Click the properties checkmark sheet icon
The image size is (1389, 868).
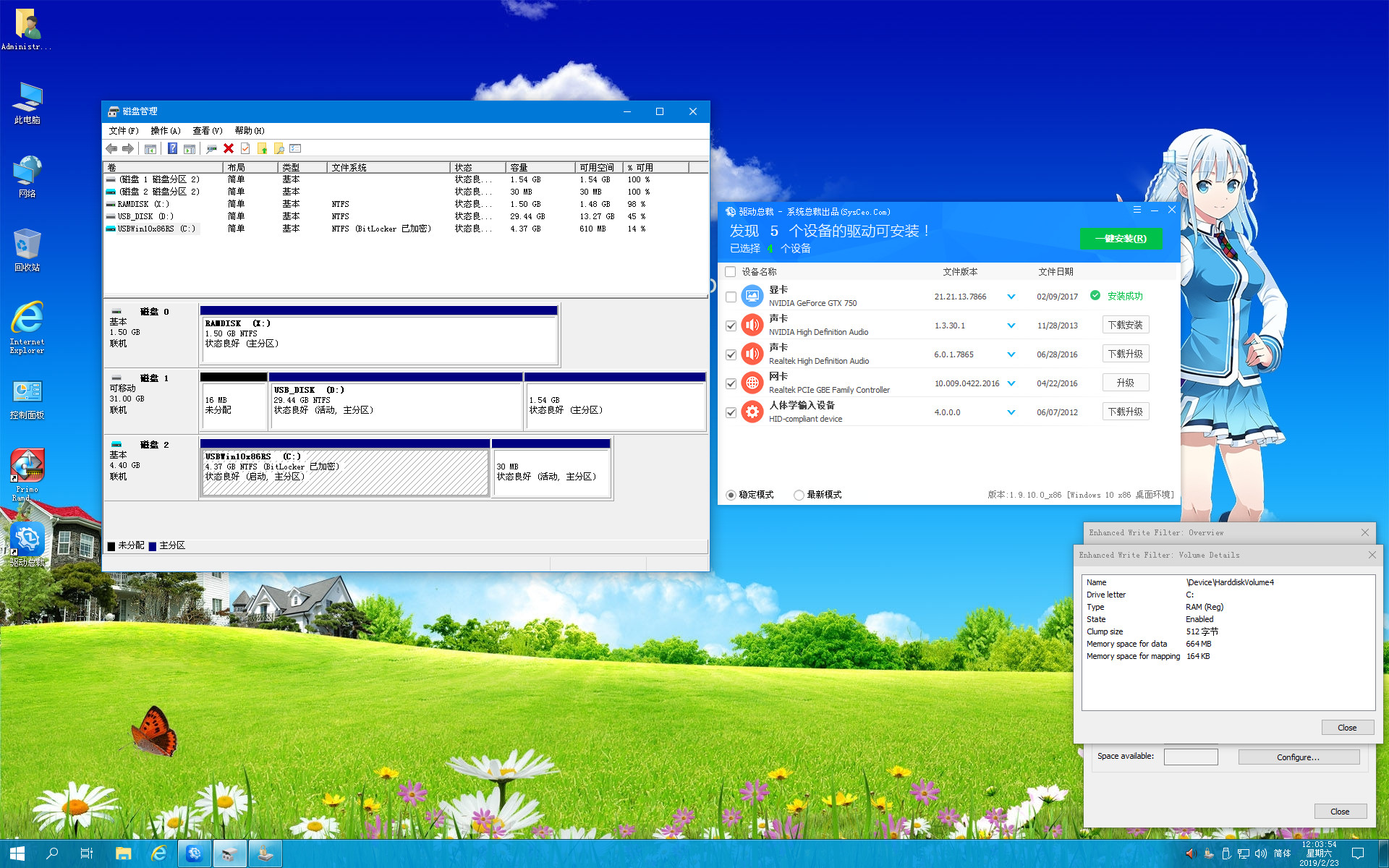[x=245, y=148]
